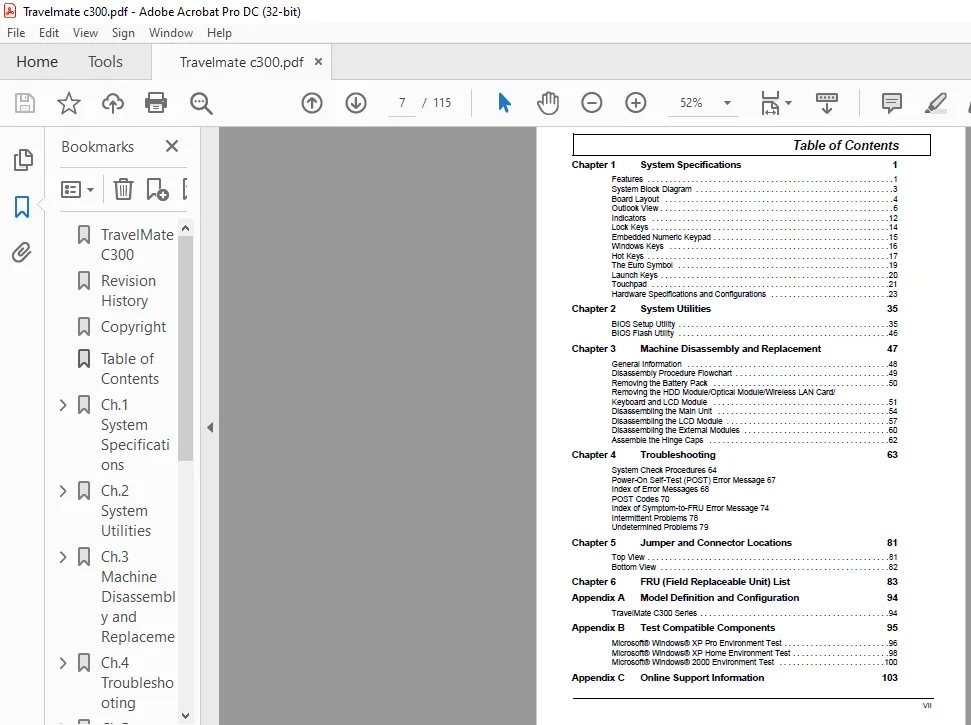Screen dimensions: 971x725
Task: Open the page thumbnails panel
Action: tap(23, 160)
